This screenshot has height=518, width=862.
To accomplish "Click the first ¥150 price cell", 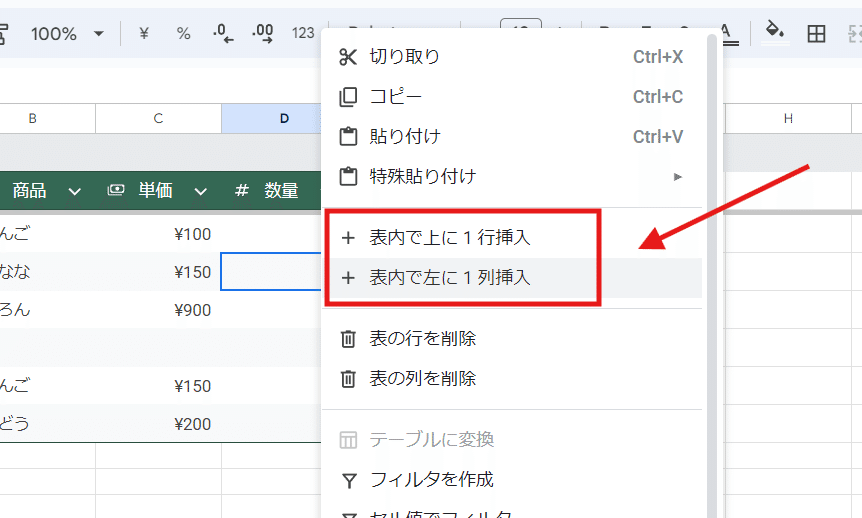I will click(x=158, y=272).
